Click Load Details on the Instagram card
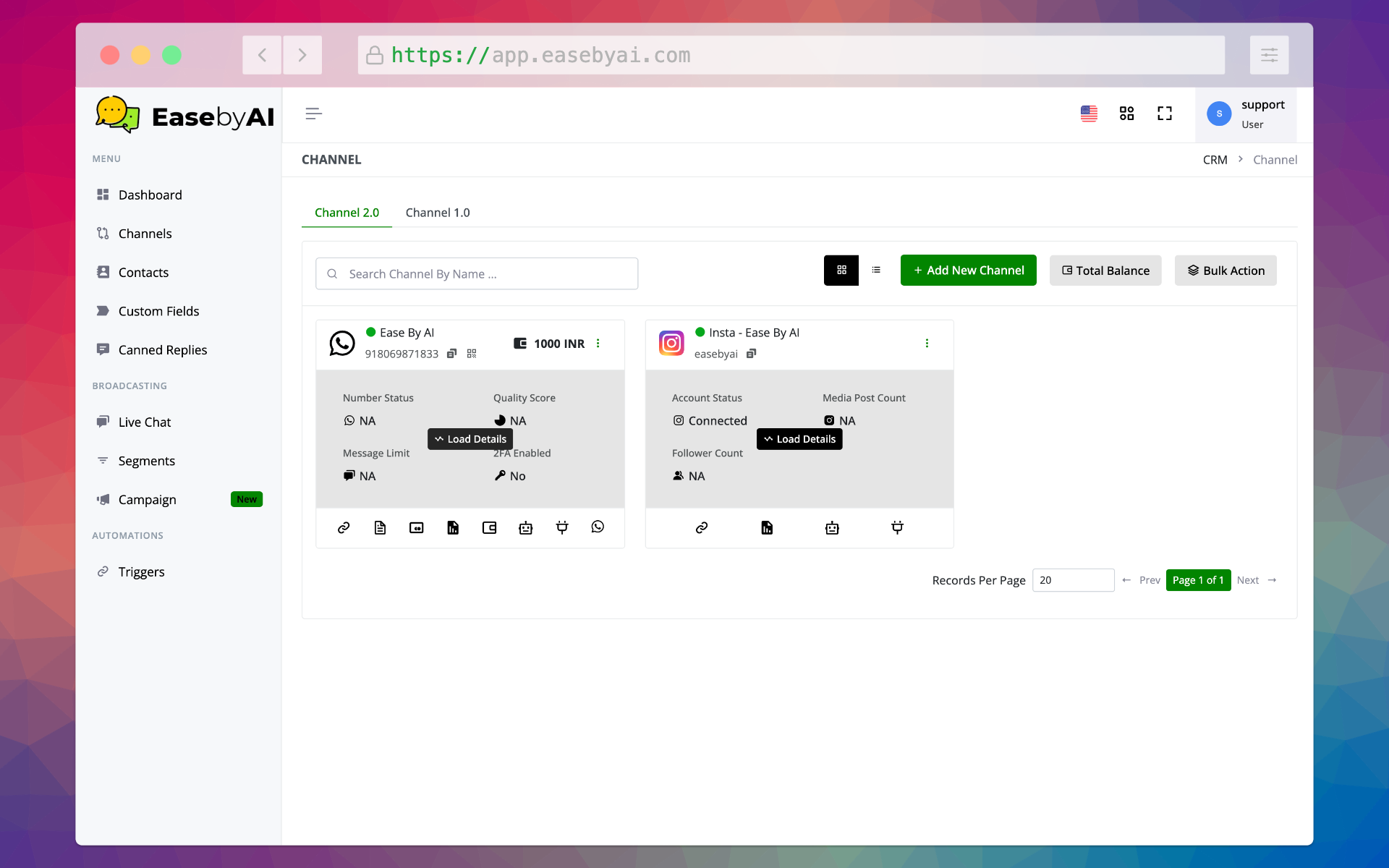The height and width of the screenshot is (868, 1389). coord(799,439)
